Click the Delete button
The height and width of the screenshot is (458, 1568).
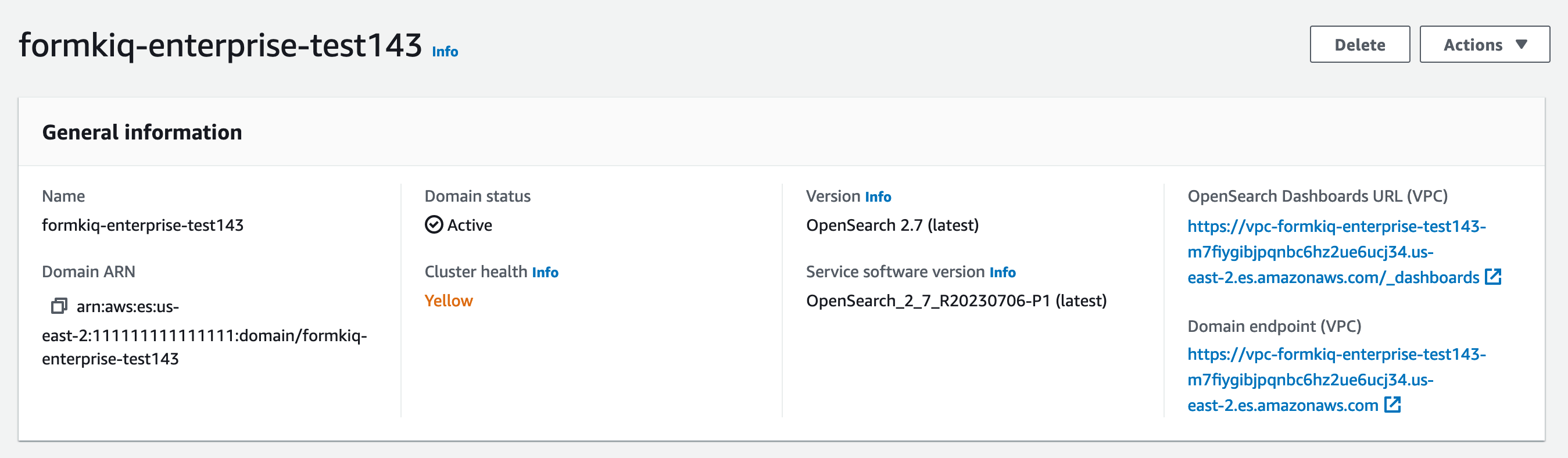(1360, 44)
